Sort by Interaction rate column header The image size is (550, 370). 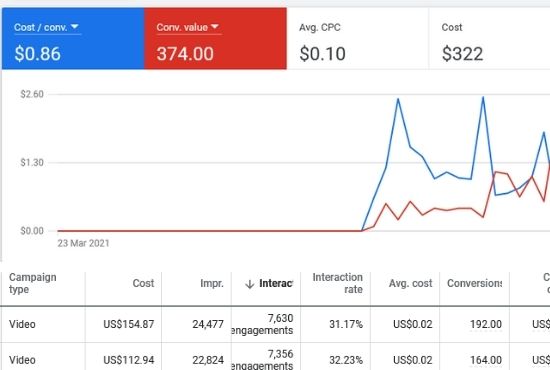click(x=337, y=283)
